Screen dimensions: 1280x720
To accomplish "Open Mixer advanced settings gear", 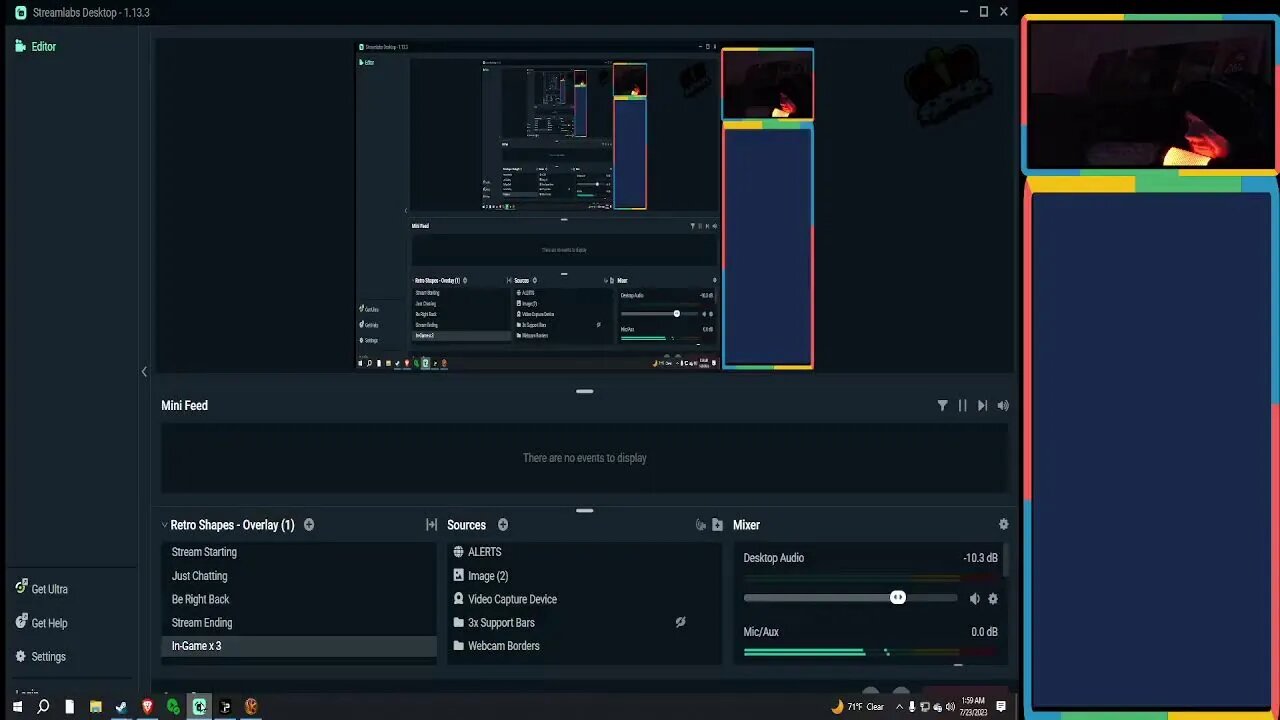I will (x=1004, y=525).
